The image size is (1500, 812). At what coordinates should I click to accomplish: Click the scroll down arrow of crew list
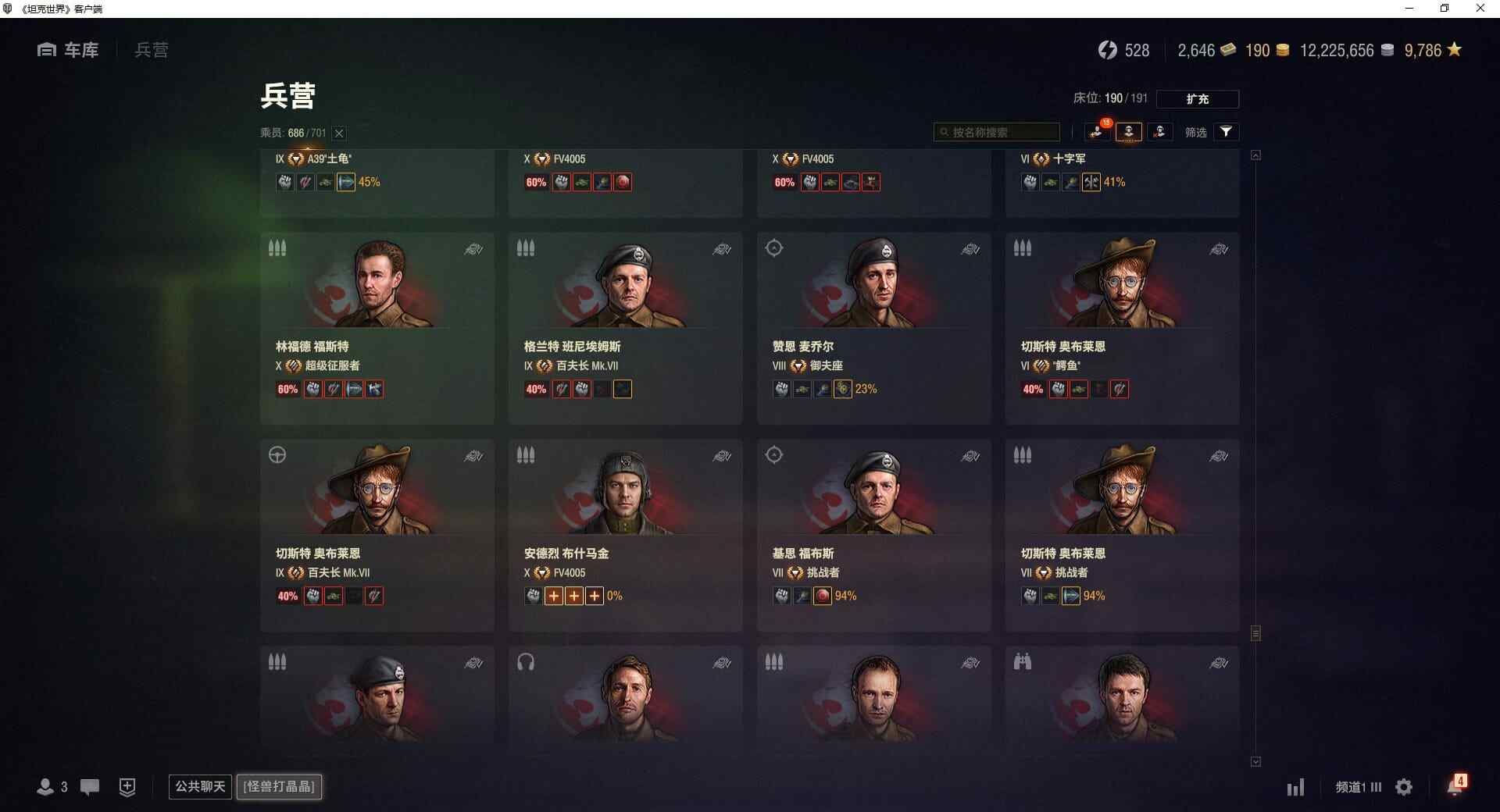[1255, 761]
